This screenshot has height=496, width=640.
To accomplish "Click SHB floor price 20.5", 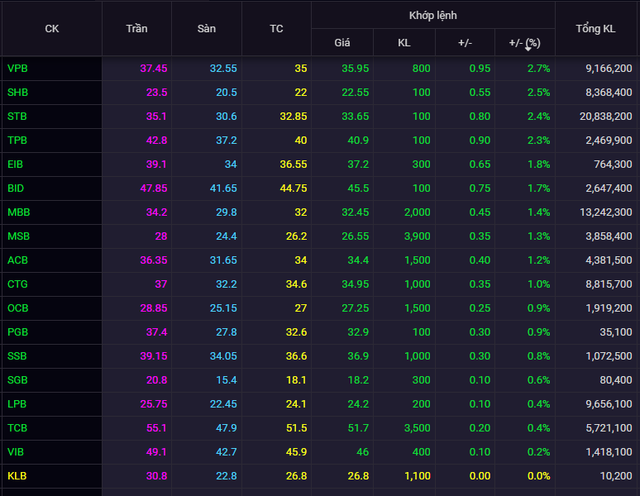I will coord(227,92).
